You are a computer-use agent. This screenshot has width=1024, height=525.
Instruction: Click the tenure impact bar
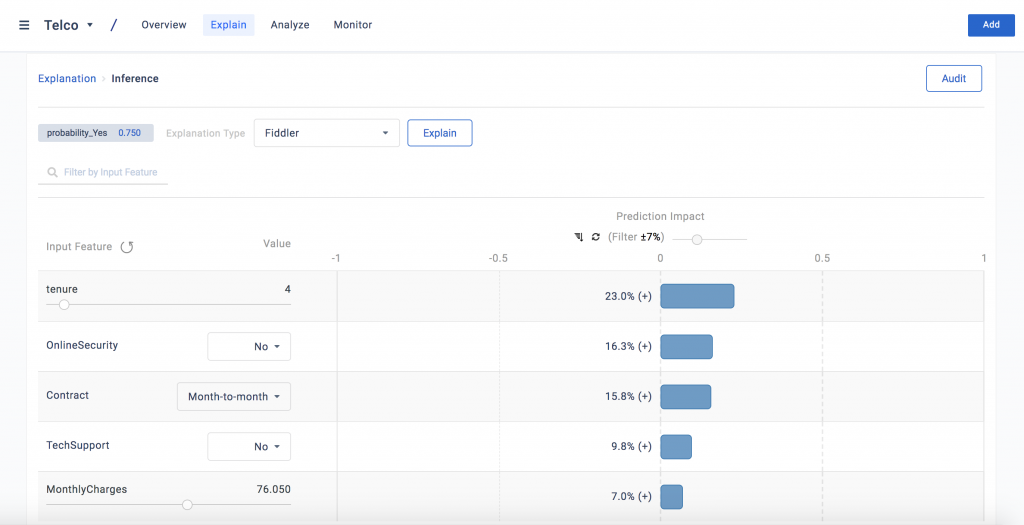tap(697, 296)
